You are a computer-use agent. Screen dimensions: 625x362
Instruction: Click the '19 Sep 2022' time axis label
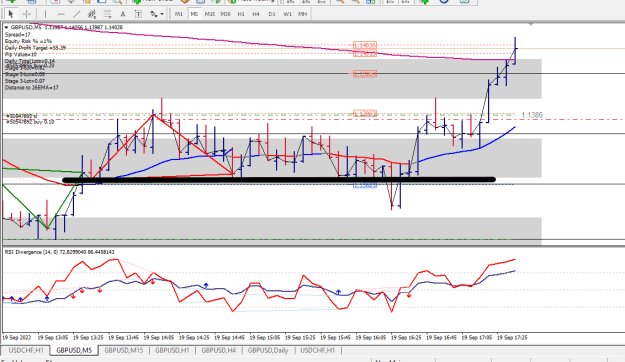click(x=16, y=338)
